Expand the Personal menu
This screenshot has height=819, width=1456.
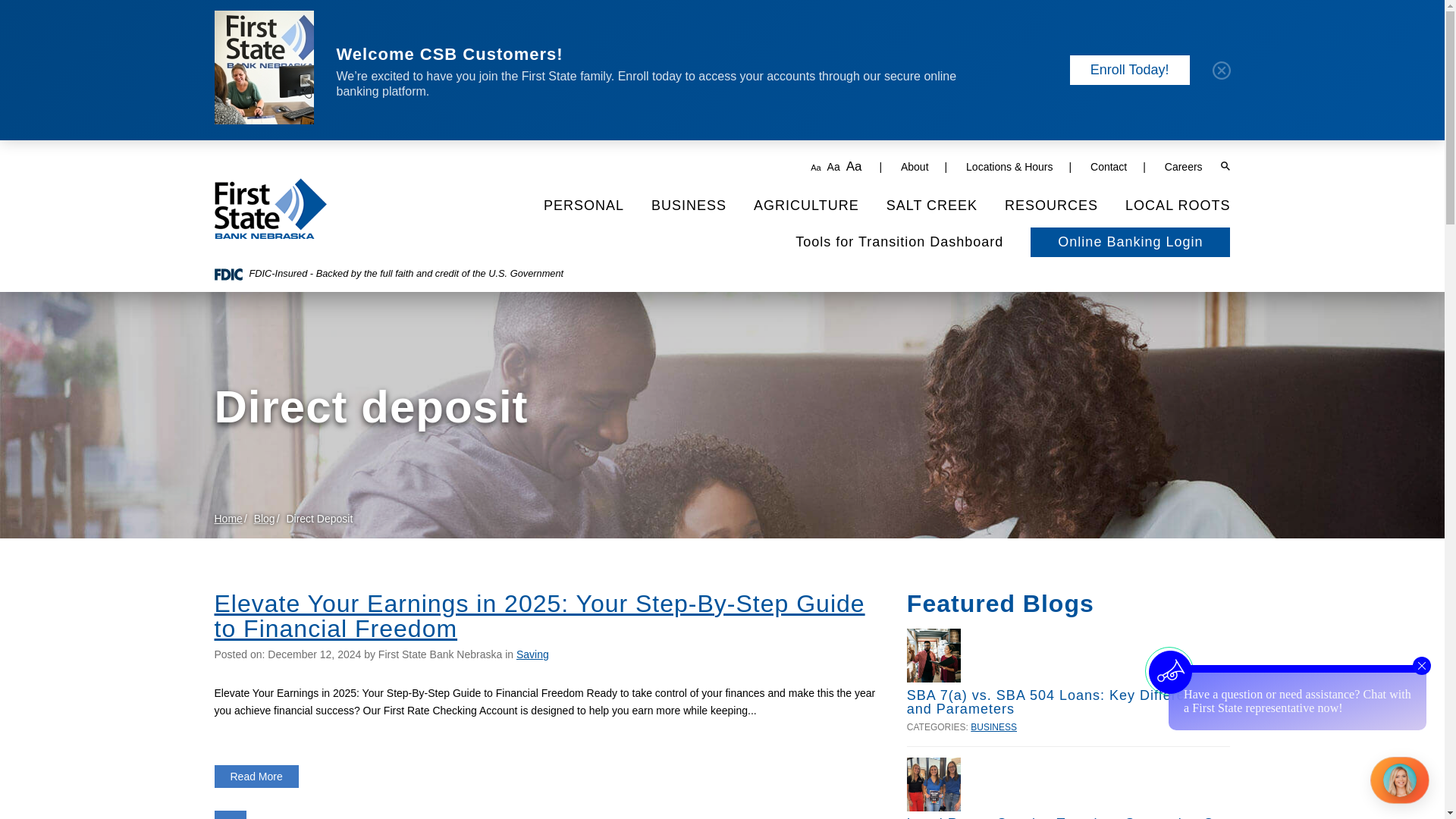point(583,206)
